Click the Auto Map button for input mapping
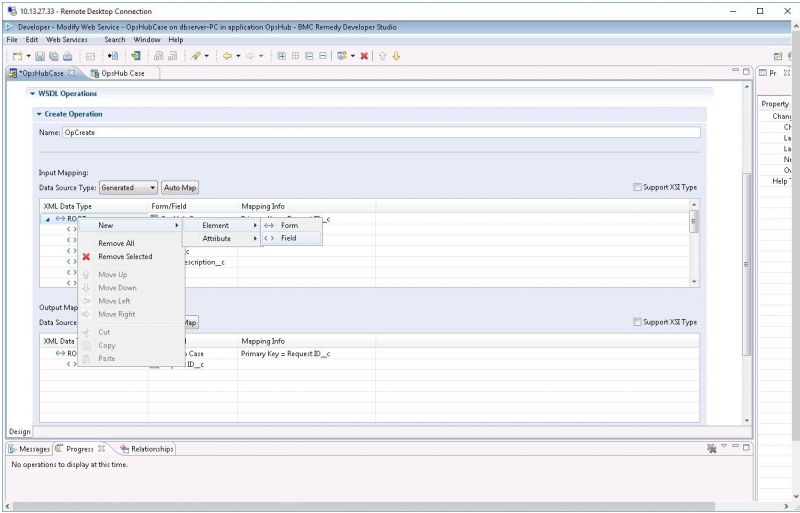This screenshot has height=513, width=800. tap(180, 187)
